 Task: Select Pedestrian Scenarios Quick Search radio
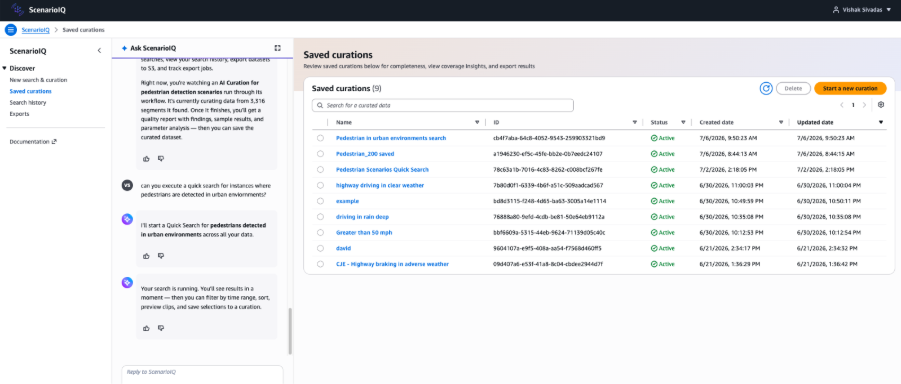pos(320,170)
